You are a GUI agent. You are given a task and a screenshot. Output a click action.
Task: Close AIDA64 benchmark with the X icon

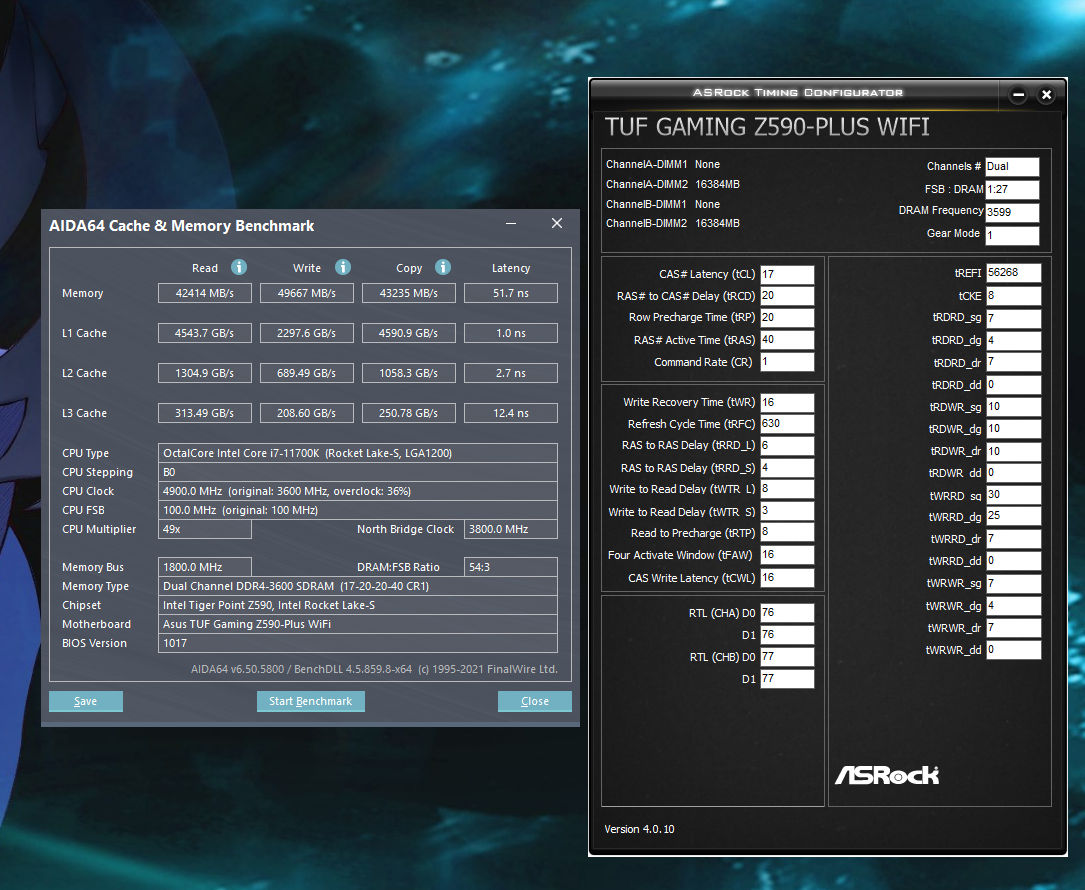556,223
